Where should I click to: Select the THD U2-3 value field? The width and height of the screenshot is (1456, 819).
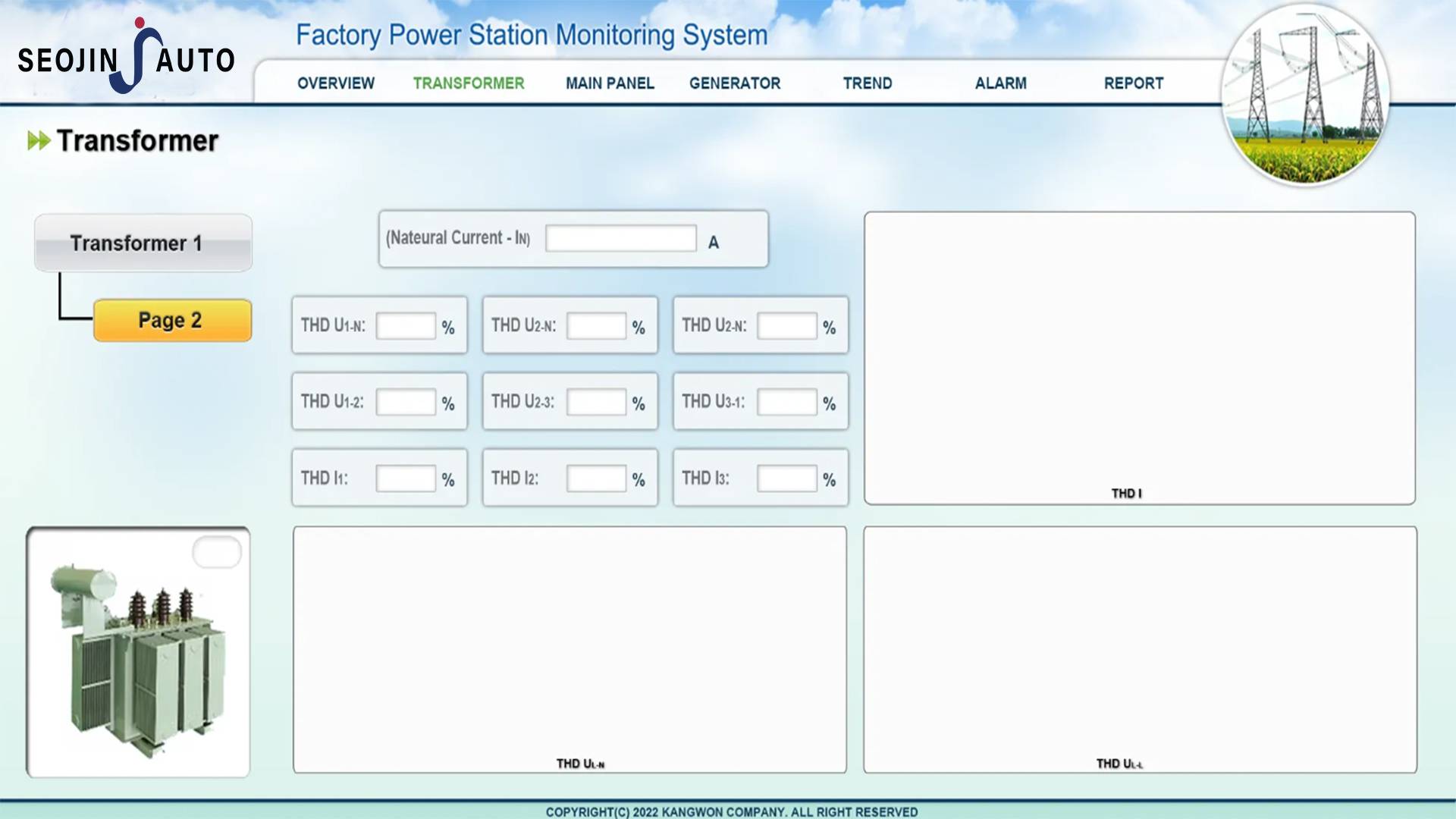coord(596,403)
